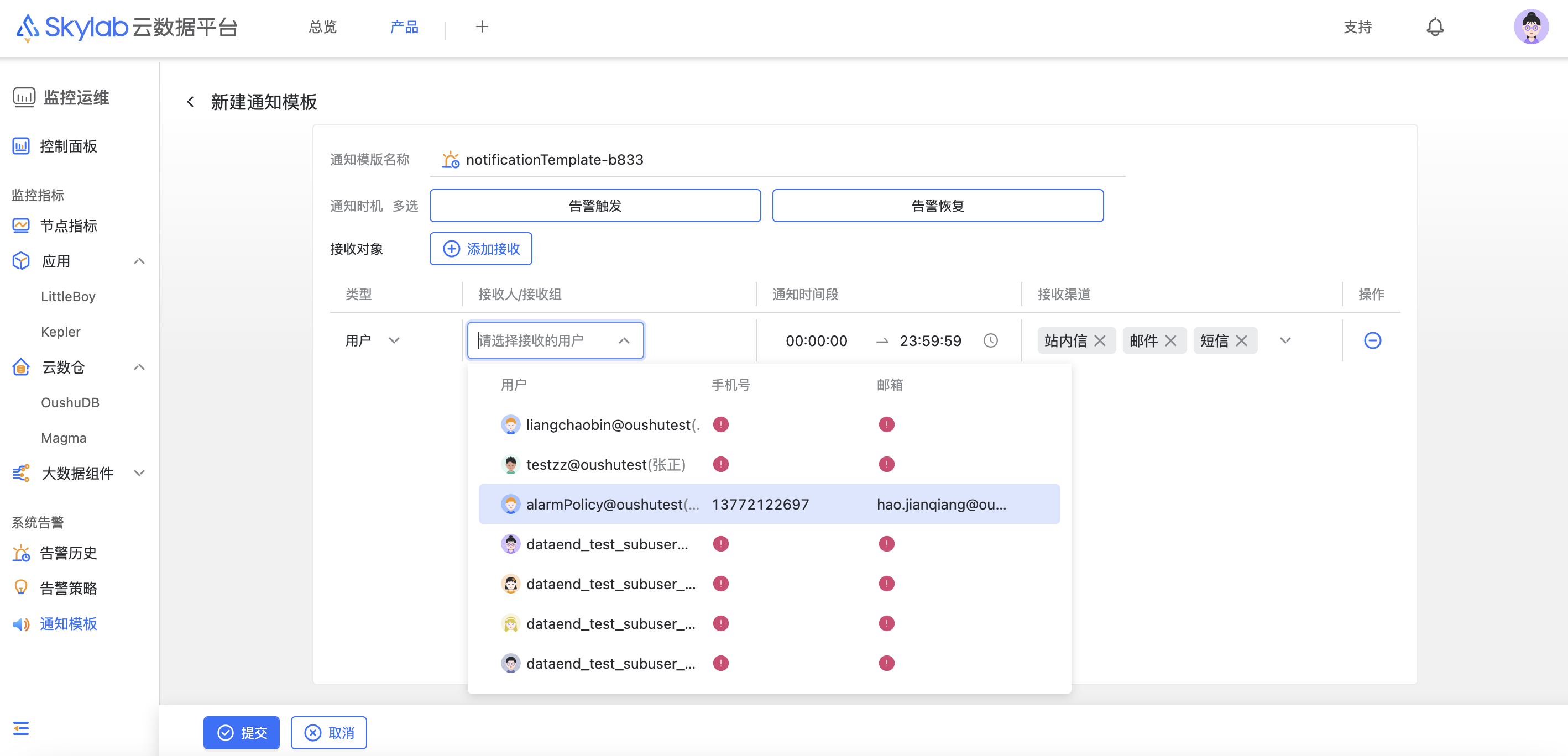This screenshot has width=1568, height=756.
Task: Click the 提交 submit button
Action: coord(242,733)
